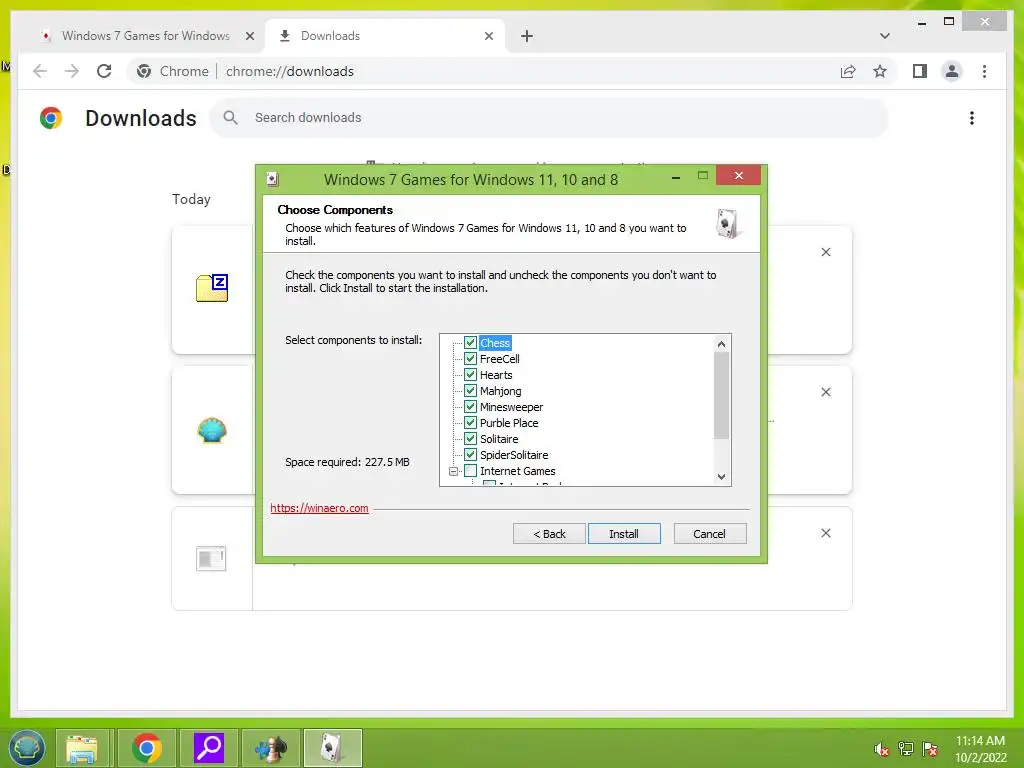Open the winaero.com link

pyautogui.click(x=319, y=508)
